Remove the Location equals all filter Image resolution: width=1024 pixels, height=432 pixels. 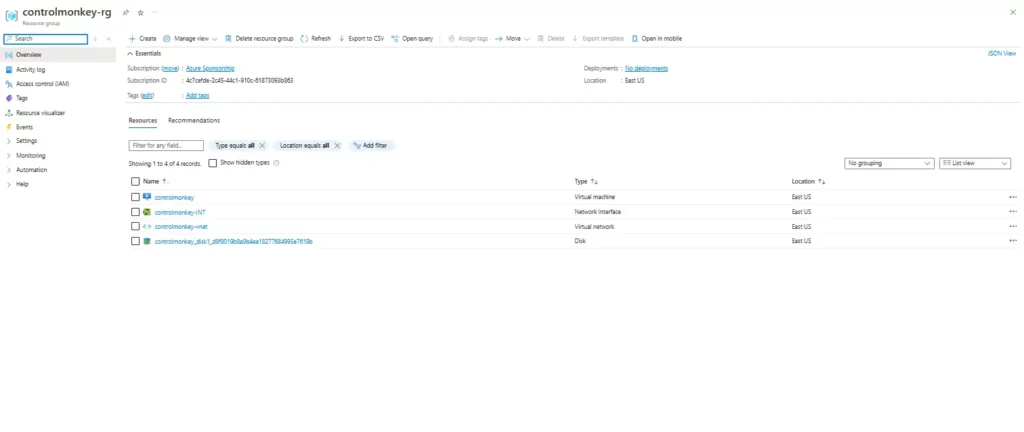[x=337, y=146]
